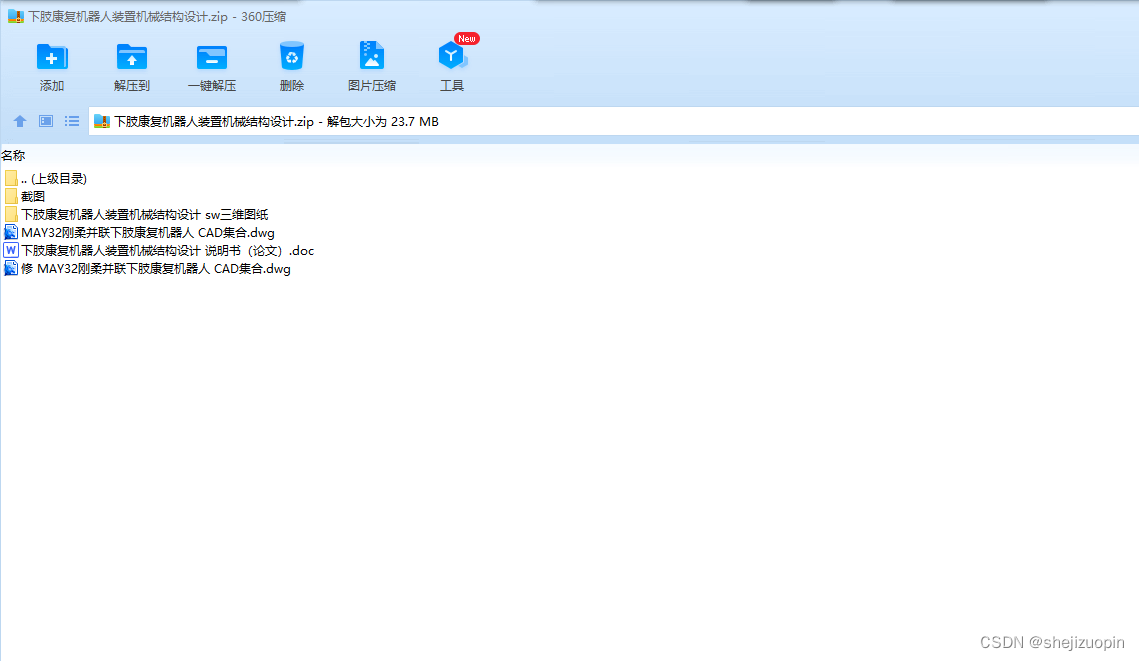This screenshot has height=661, width=1139.
Task: Click the Word icon of 说明书 .doc file
Action: pos(11,250)
